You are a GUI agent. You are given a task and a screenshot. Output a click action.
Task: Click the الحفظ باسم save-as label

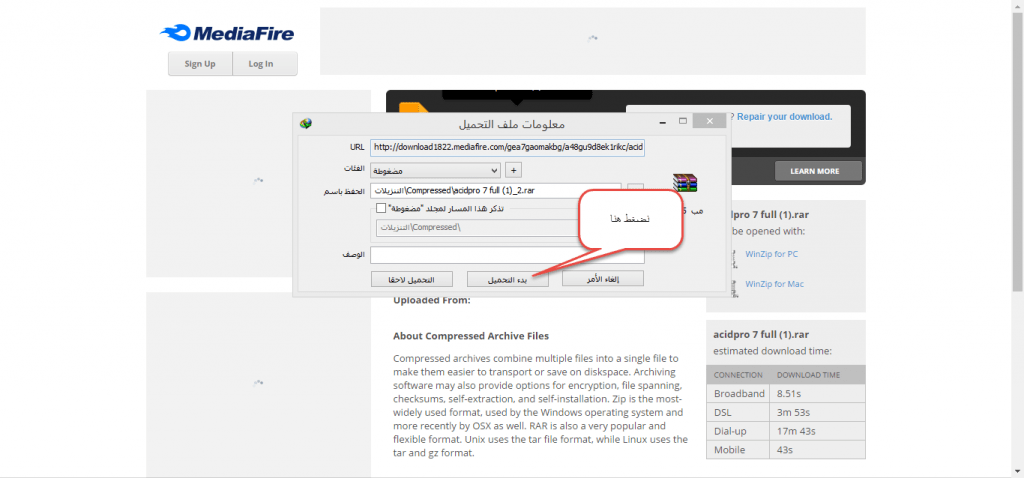pos(345,191)
